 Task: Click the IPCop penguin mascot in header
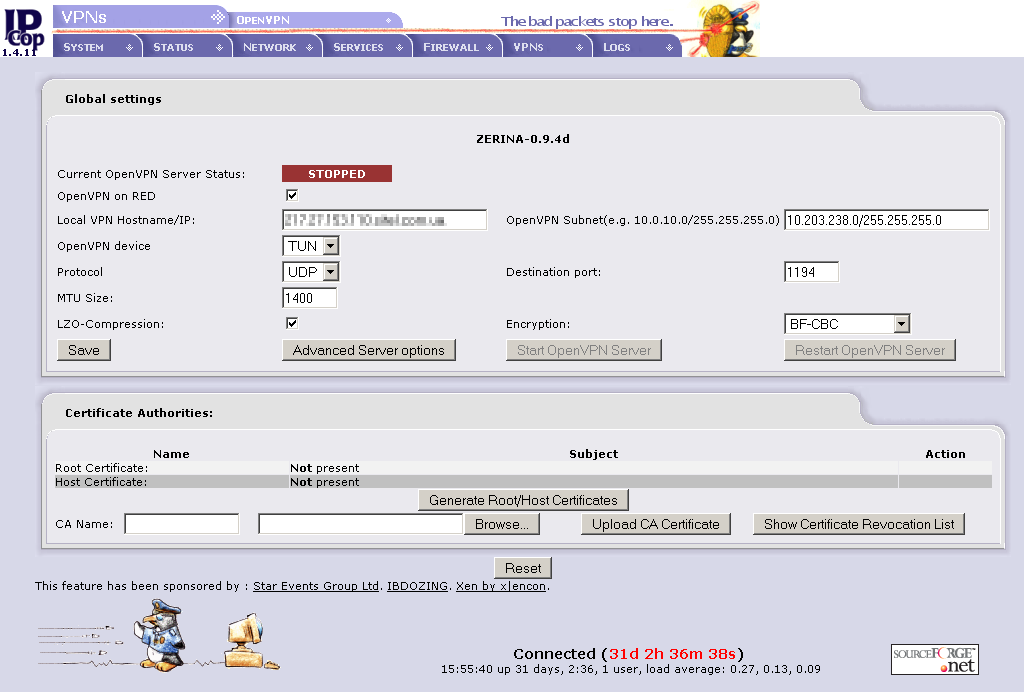point(727,29)
